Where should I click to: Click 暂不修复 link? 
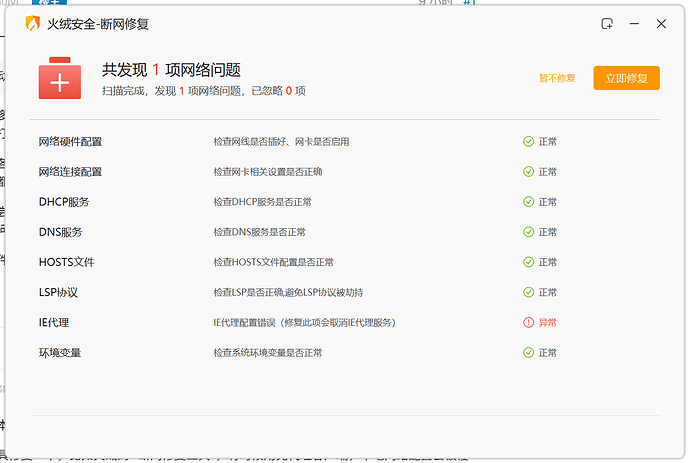point(557,78)
